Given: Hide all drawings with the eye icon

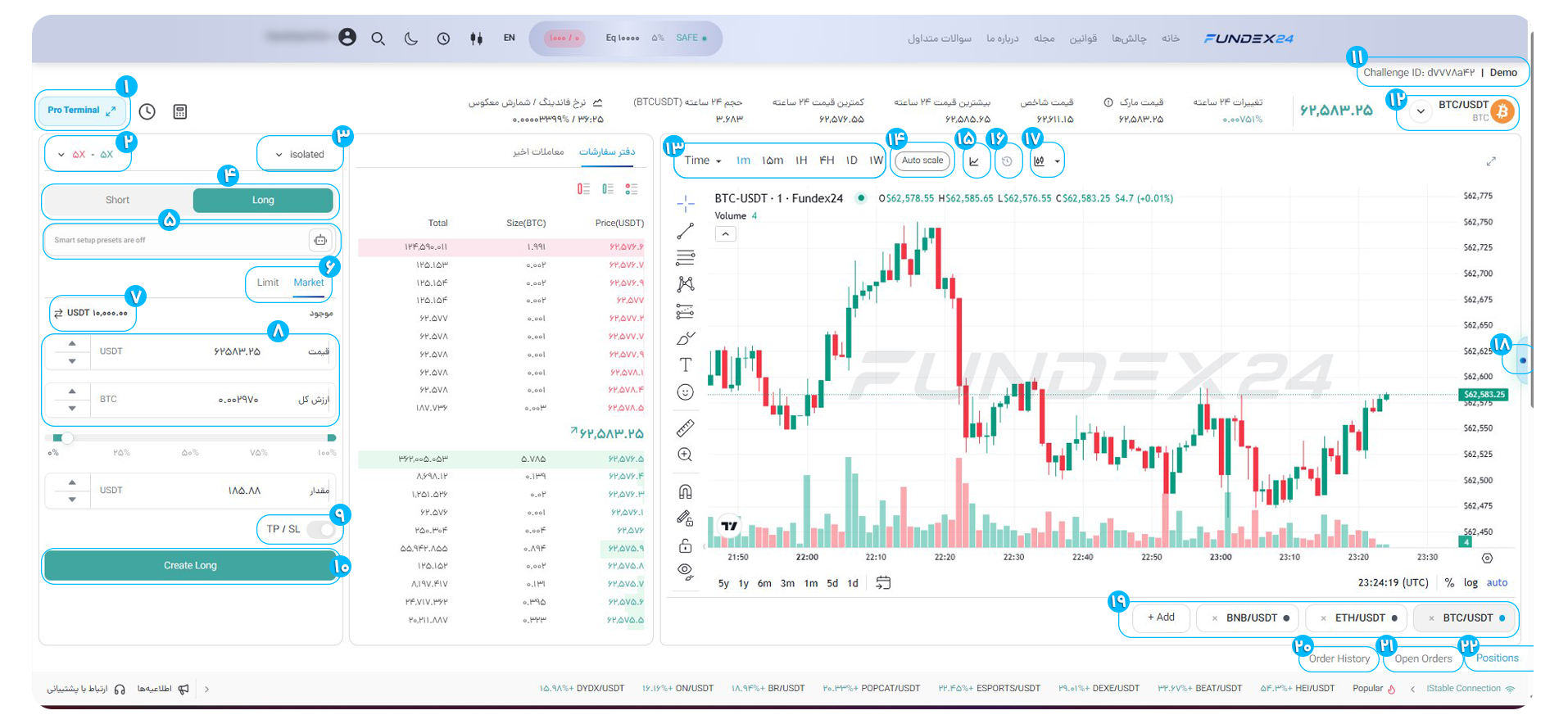Looking at the screenshot, I should click(686, 571).
